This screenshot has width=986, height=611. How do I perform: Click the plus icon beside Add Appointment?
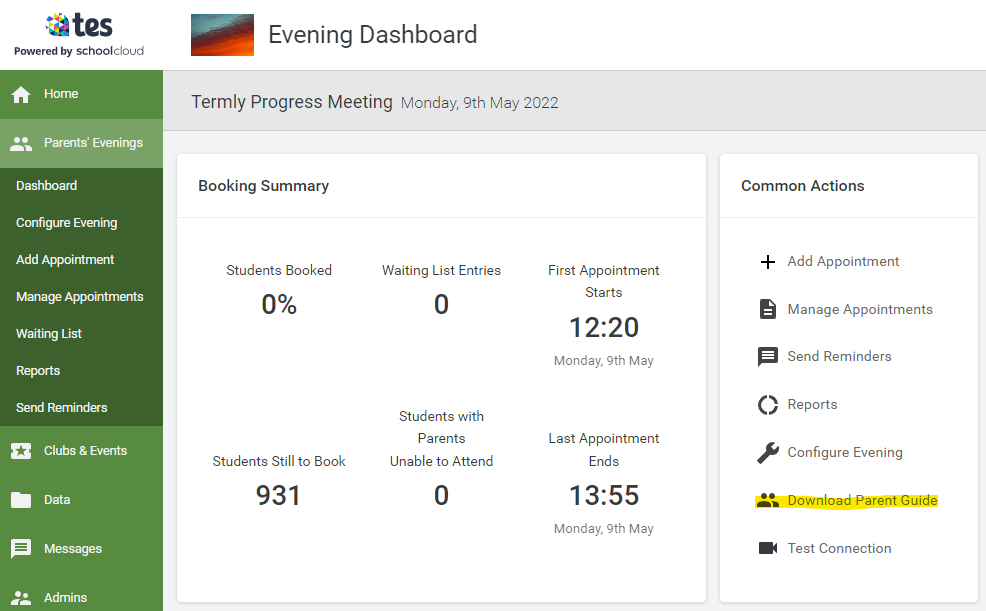768,262
